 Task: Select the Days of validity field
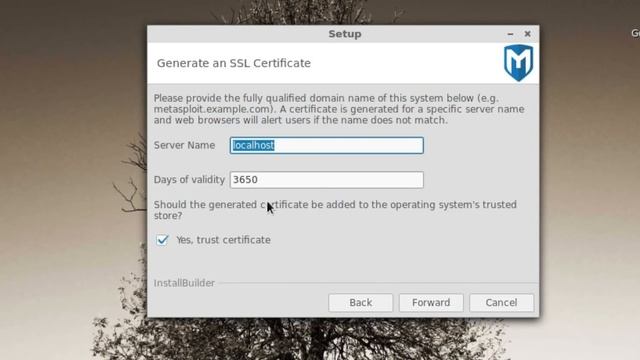[327, 180]
